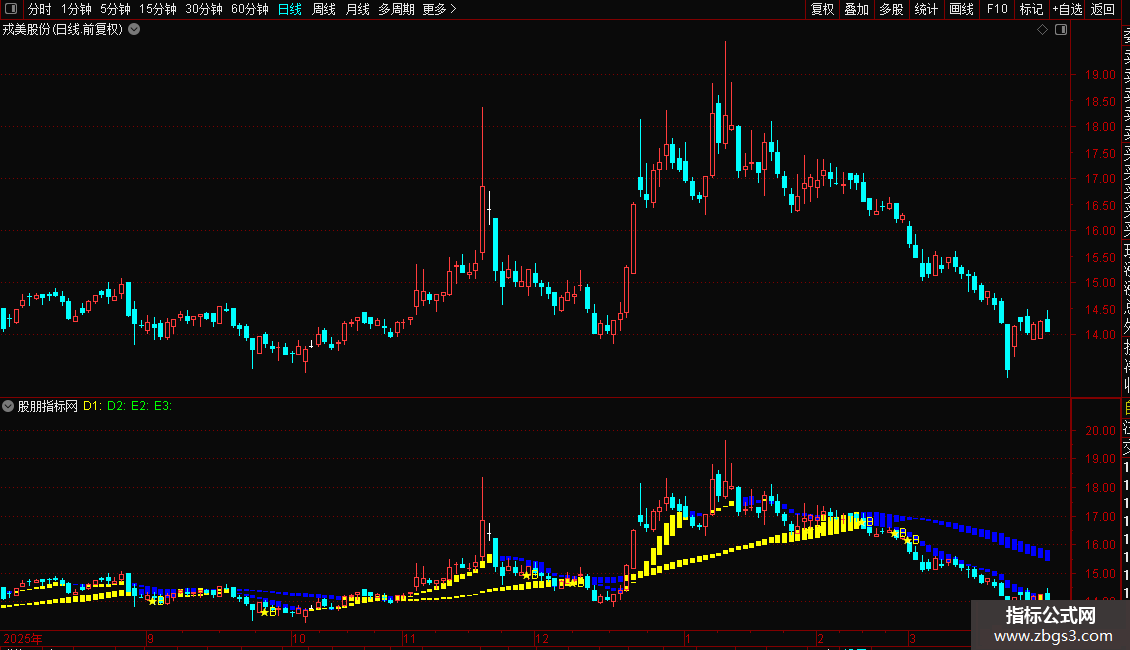This screenshot has height=650, width=1130.
Task: Open the 复权 adjustment option
Action: 822,9
